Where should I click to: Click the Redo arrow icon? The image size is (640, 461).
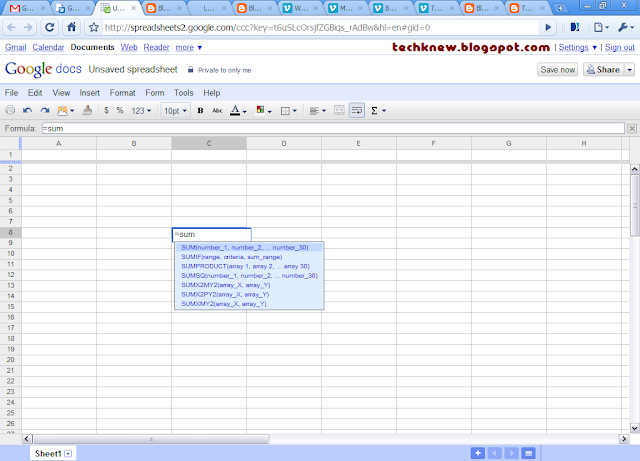(x=45, y=110)
